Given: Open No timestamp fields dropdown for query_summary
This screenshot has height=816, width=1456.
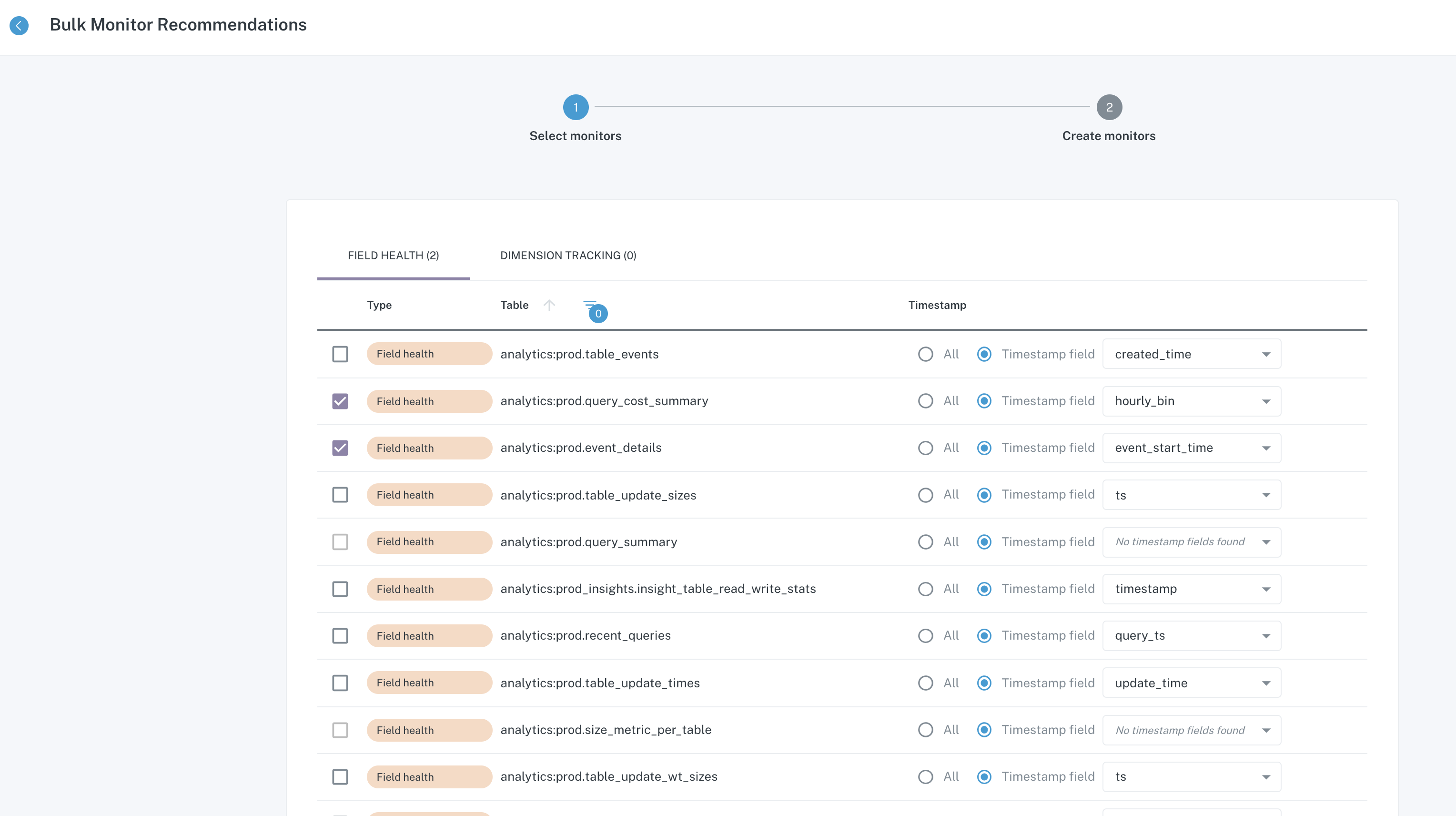Looking at the screenshot, I should (1192, 542).
